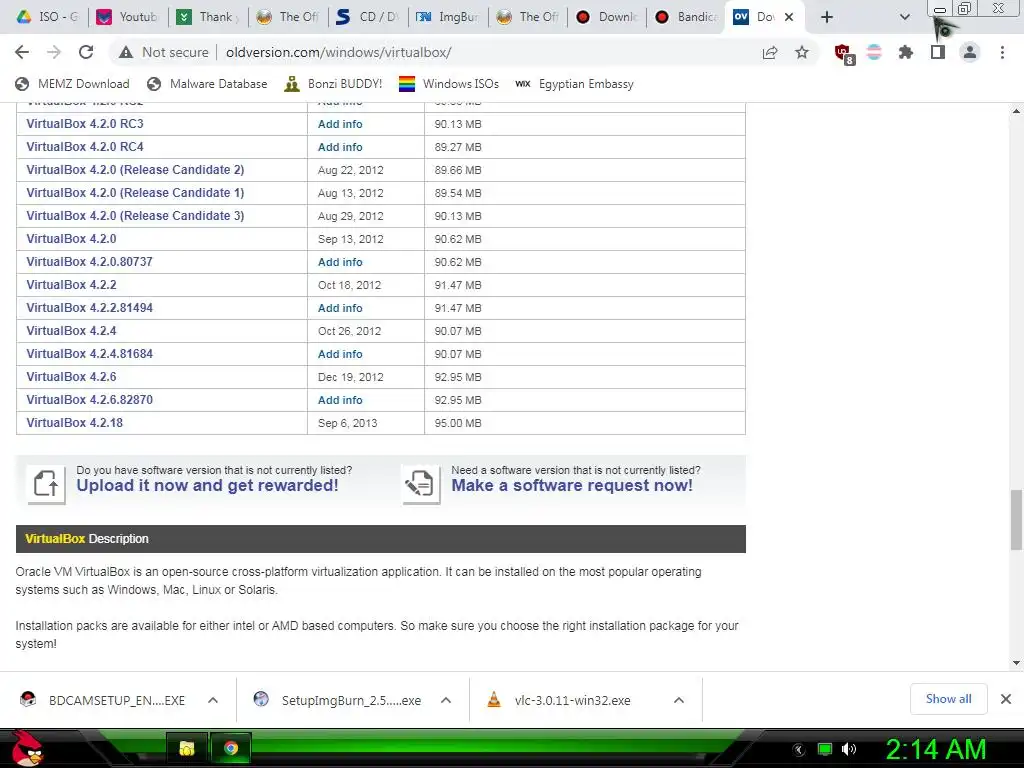Click the Make a software request now link
The image size is (1024, 768).
[x=572, y=485]
